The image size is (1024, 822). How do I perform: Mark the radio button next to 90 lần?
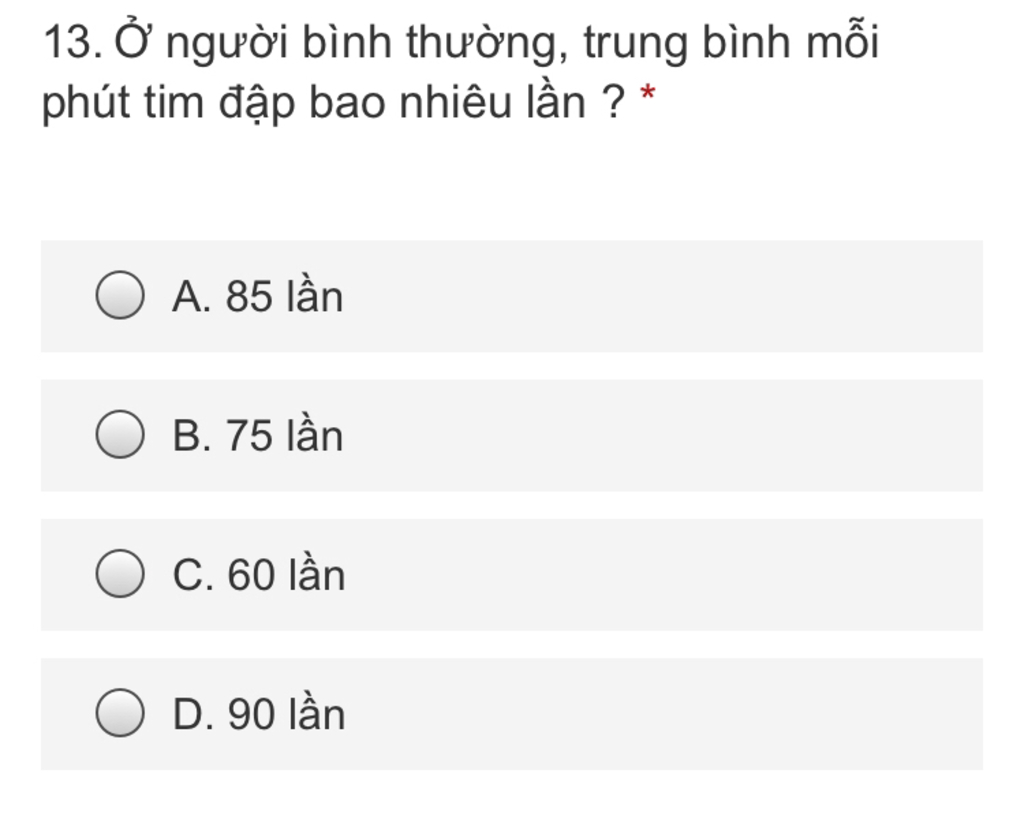pos(119,714)
